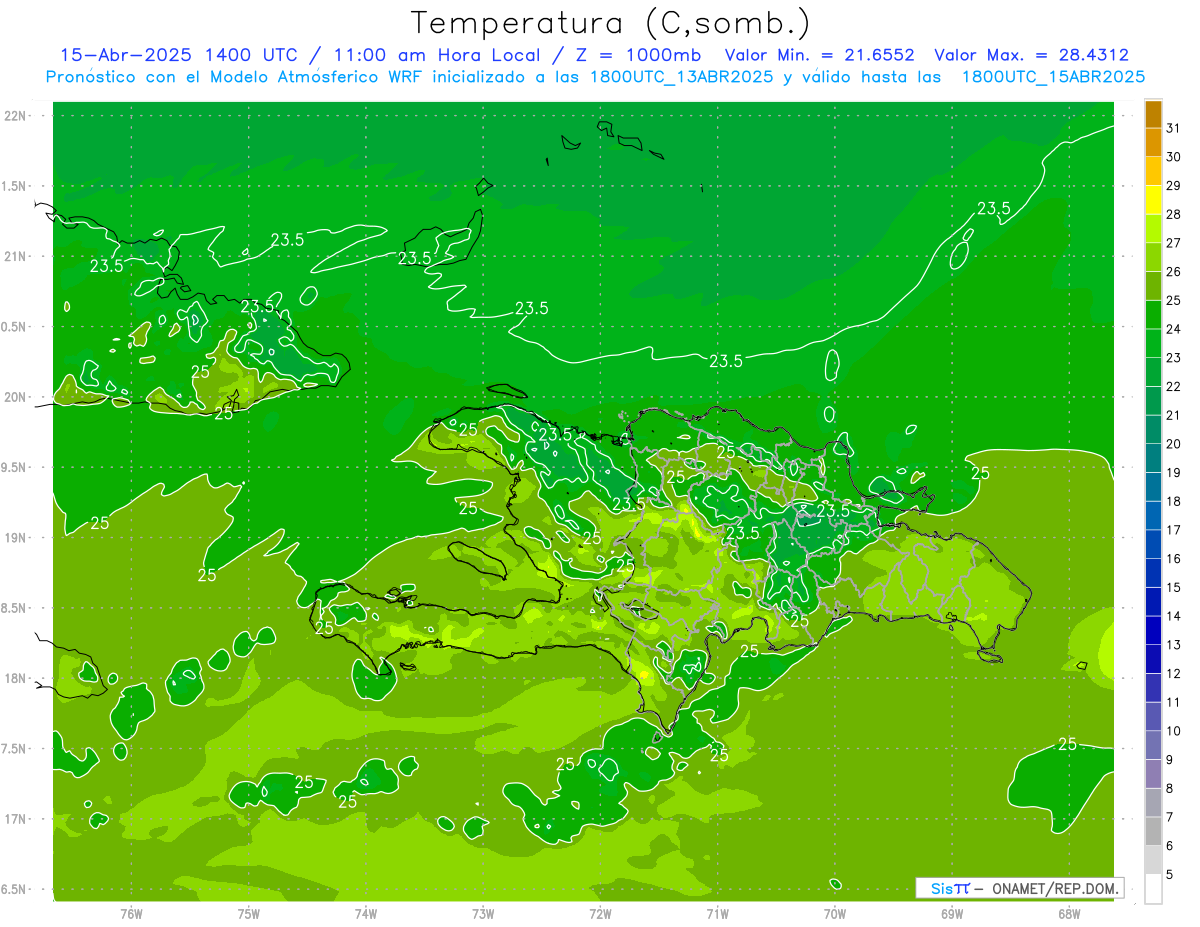1200x927 pixels.
Task: Click the 'ONAMET/REP.DOM.' credit label
Action: 1055,888
